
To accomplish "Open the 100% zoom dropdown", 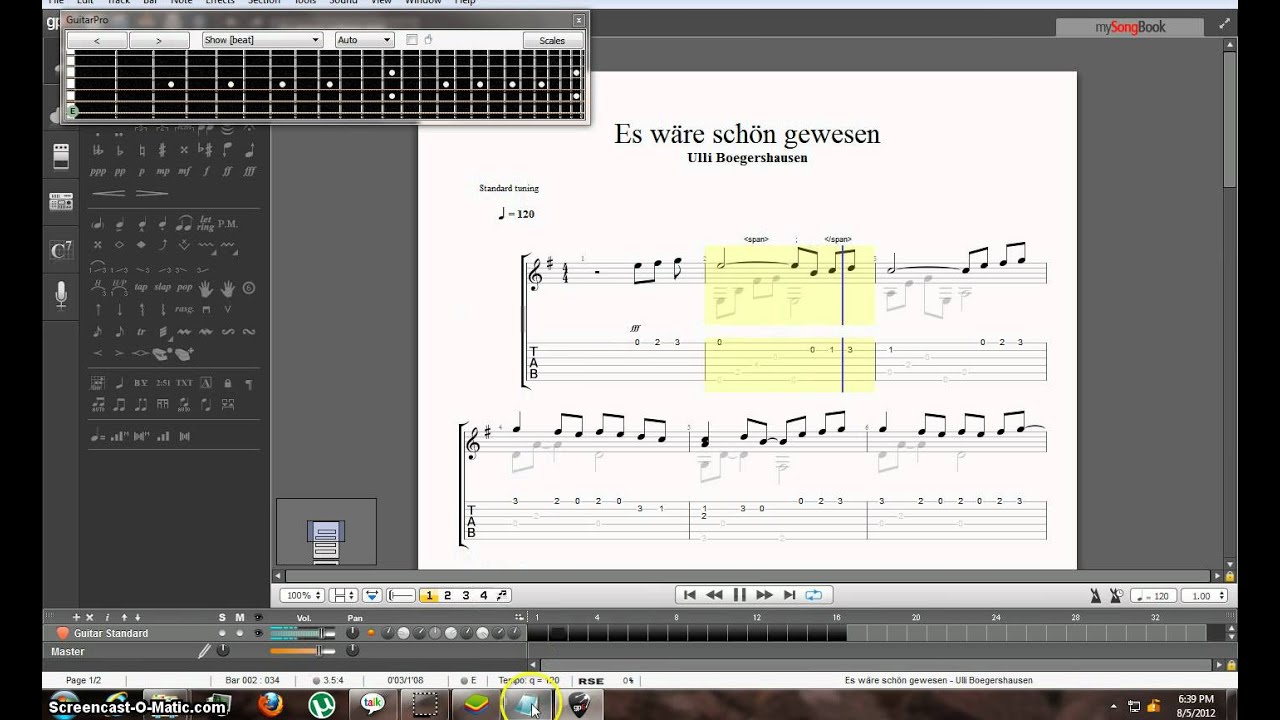I will (302, 595).
